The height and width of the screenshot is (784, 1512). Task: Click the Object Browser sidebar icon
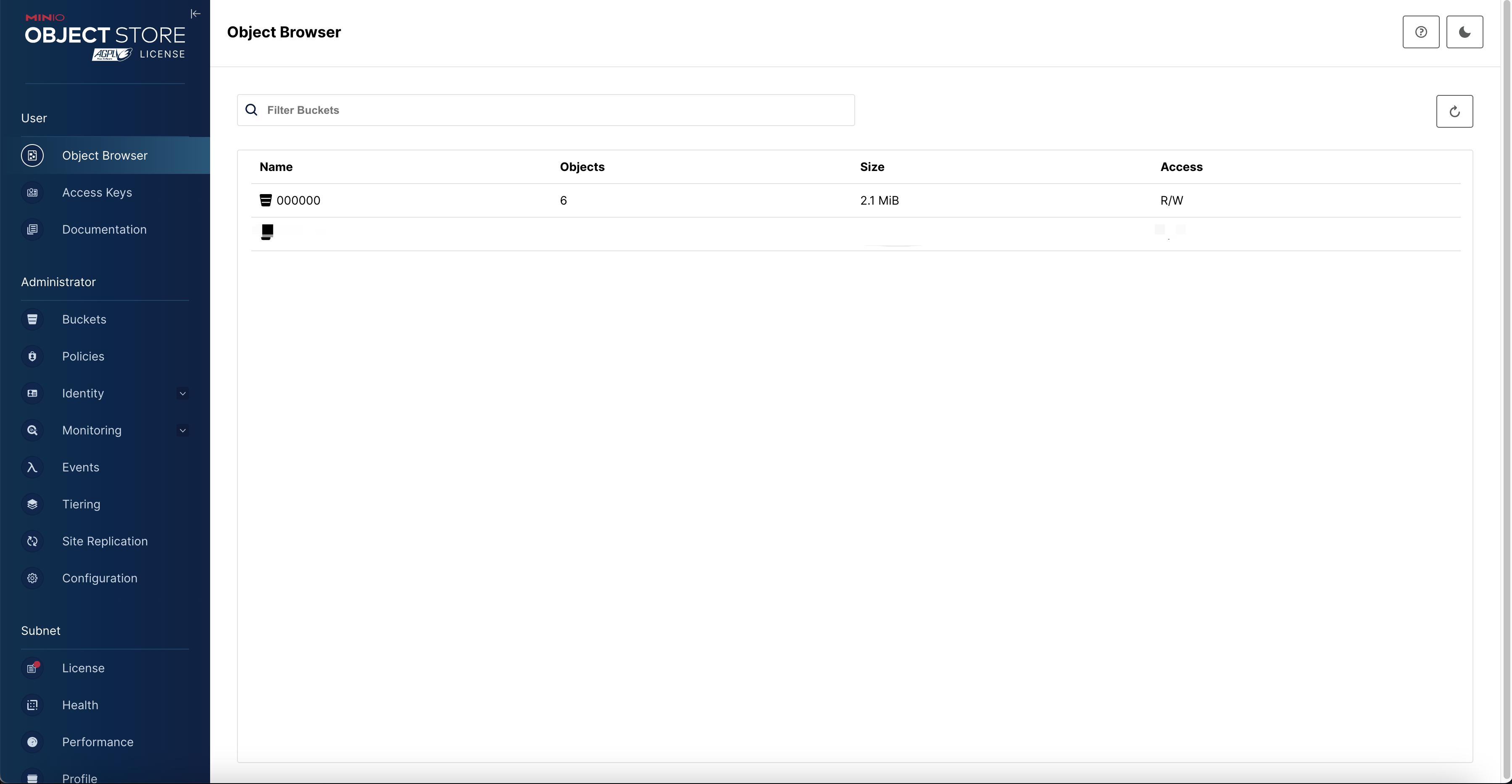tap(31, 155)
